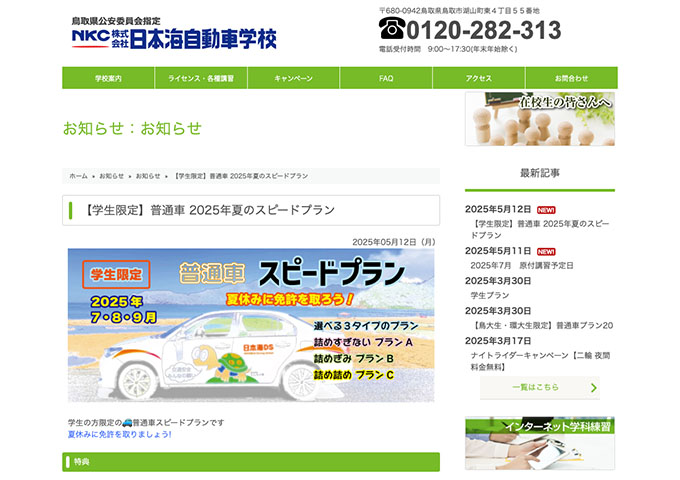Select アクセス in the navigation bar
Image resolution: width=680 pixels, height=480 pixels.
coord(478,78)
